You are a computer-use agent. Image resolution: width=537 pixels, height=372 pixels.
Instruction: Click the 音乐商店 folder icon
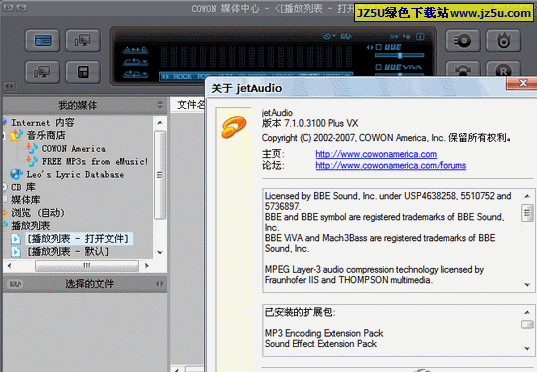[16, 135]
